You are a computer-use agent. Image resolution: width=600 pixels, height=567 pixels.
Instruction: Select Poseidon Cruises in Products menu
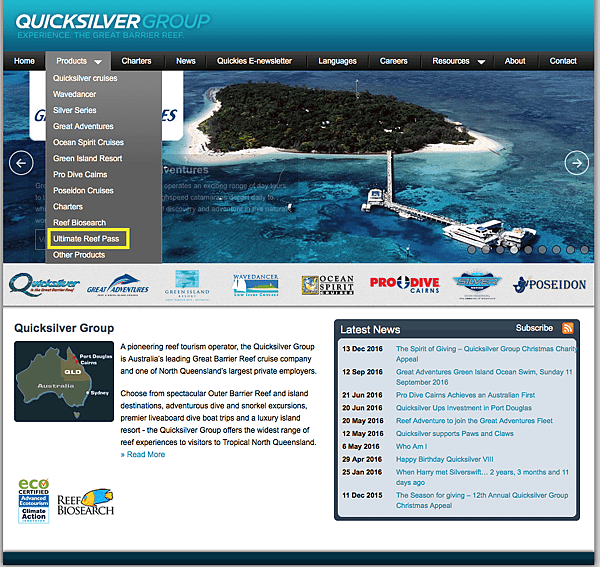[x=83, y=191]
